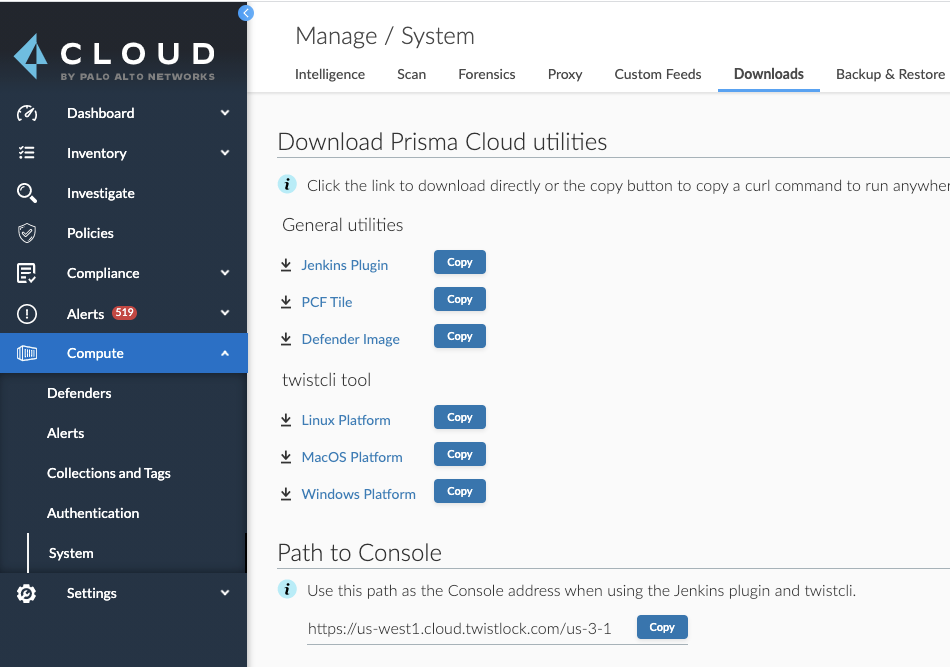Expand the Inventory menu chevron

[x=225, y=153]
